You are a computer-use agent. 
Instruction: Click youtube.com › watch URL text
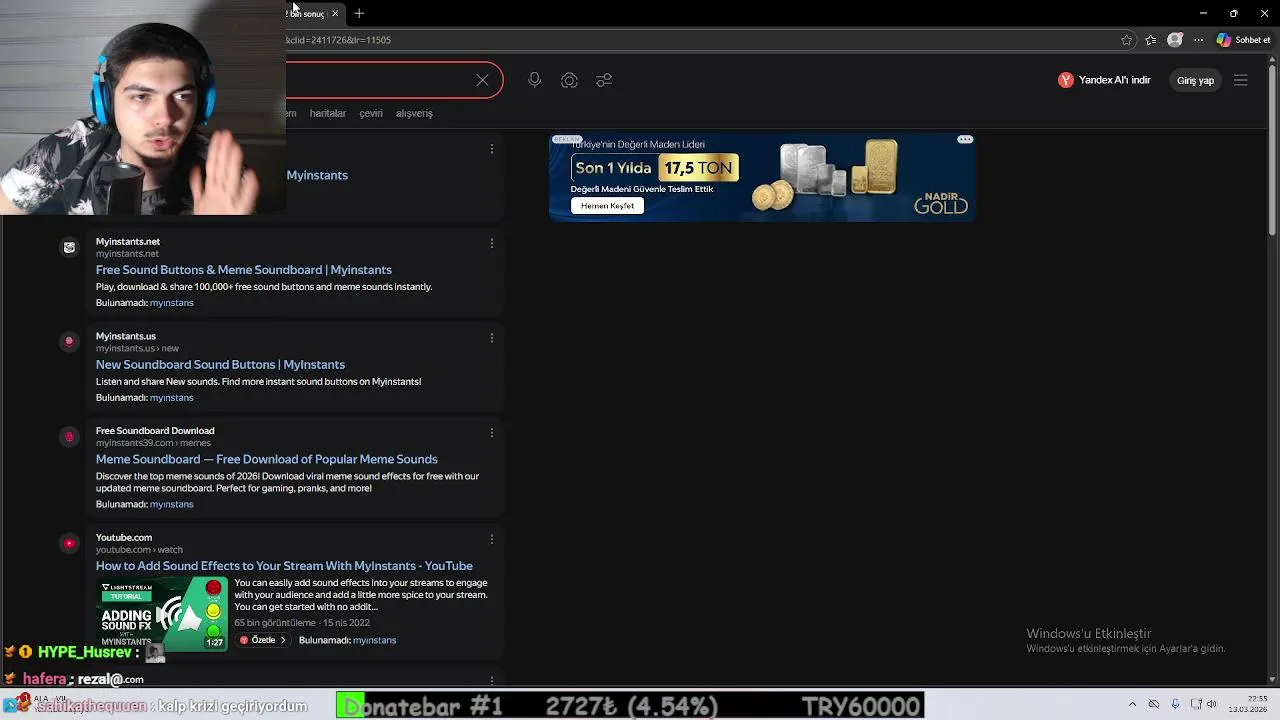[x=139, y=550]
